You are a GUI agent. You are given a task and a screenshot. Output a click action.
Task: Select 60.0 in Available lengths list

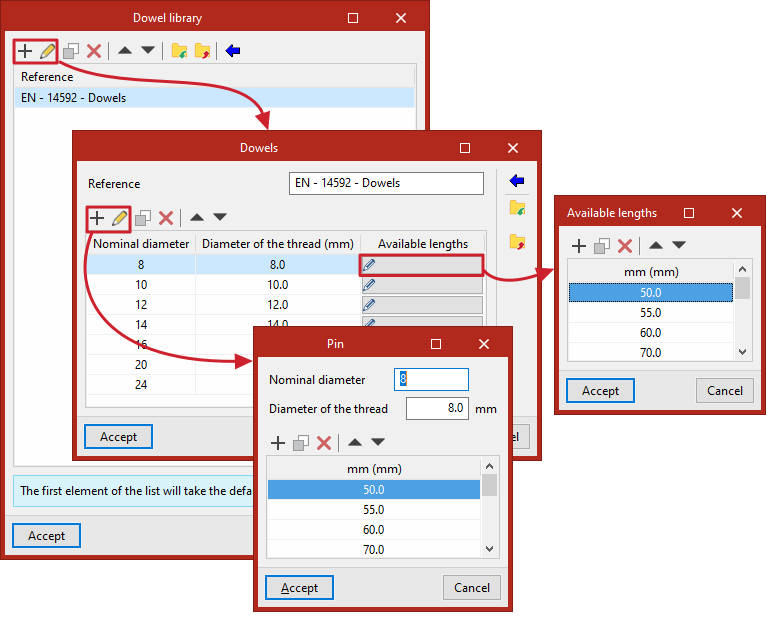[x=650, y=333]
